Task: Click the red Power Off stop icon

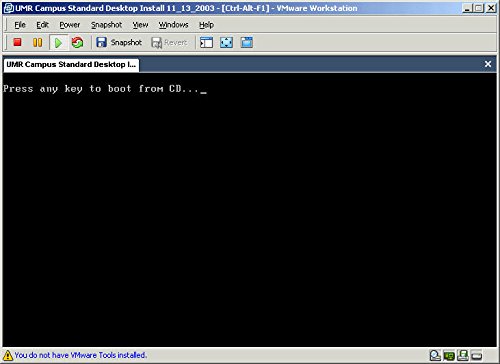Action: coord(17,42)
